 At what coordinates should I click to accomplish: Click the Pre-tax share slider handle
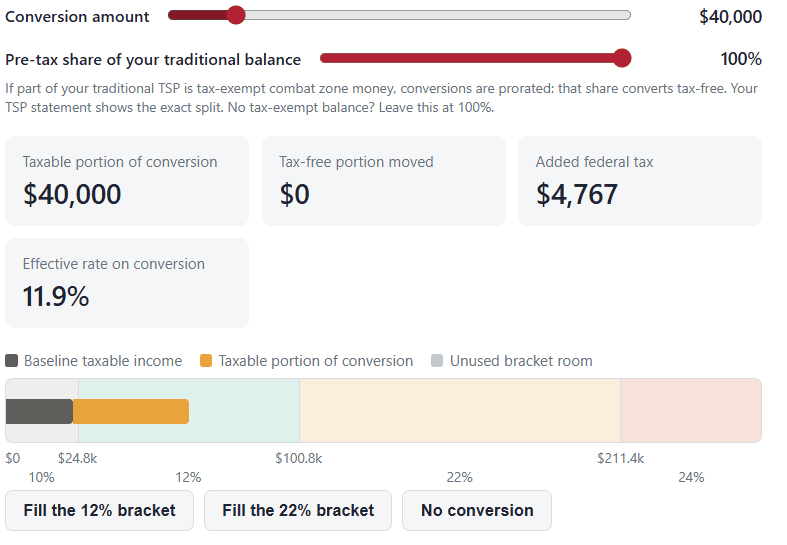coord(622,58)
